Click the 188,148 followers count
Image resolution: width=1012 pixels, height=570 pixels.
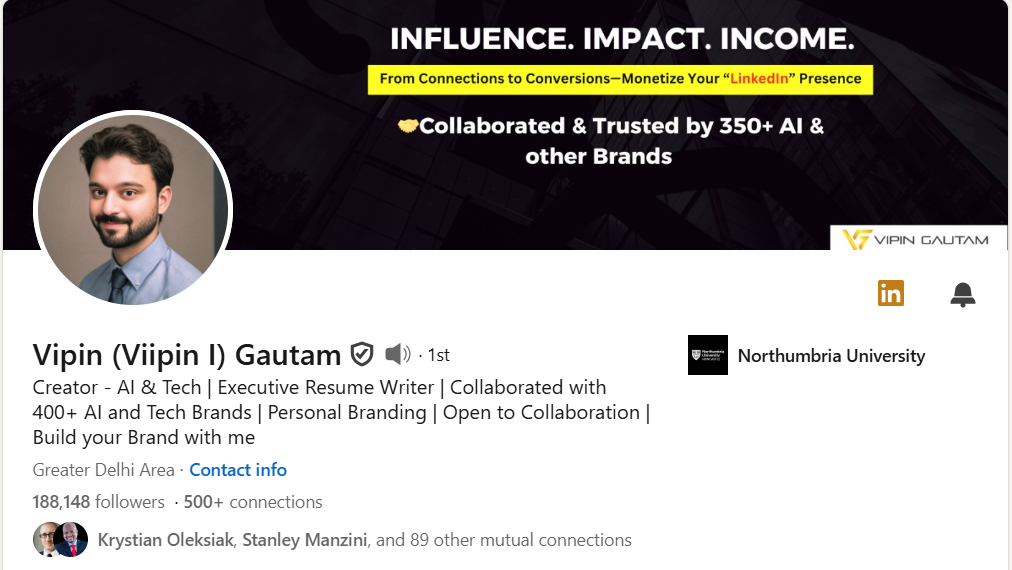click(98, 502)
